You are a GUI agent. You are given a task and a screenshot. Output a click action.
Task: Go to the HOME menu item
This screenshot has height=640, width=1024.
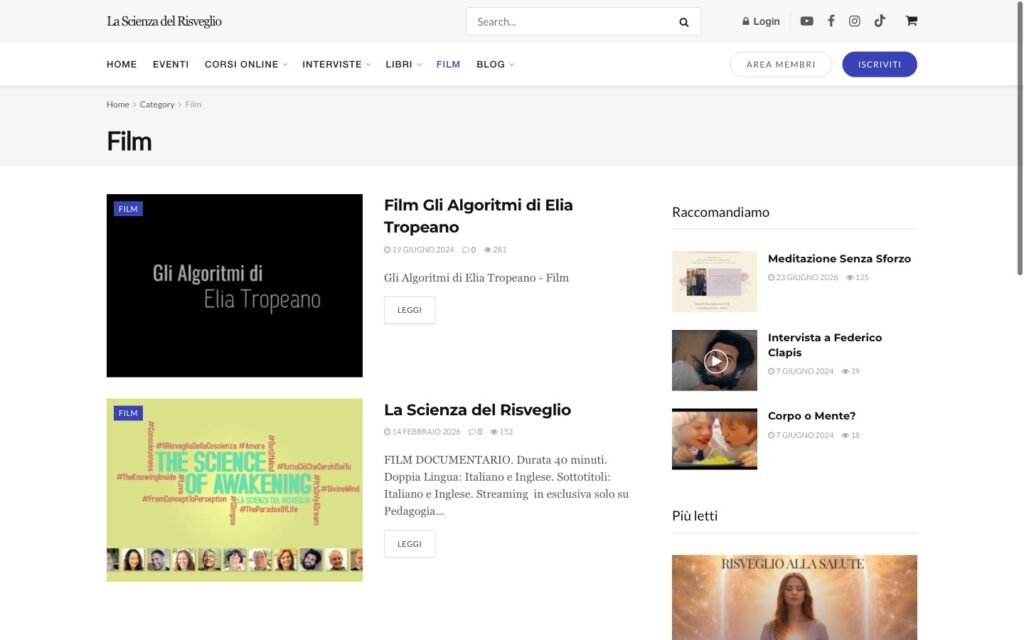(x=121, y=64)
